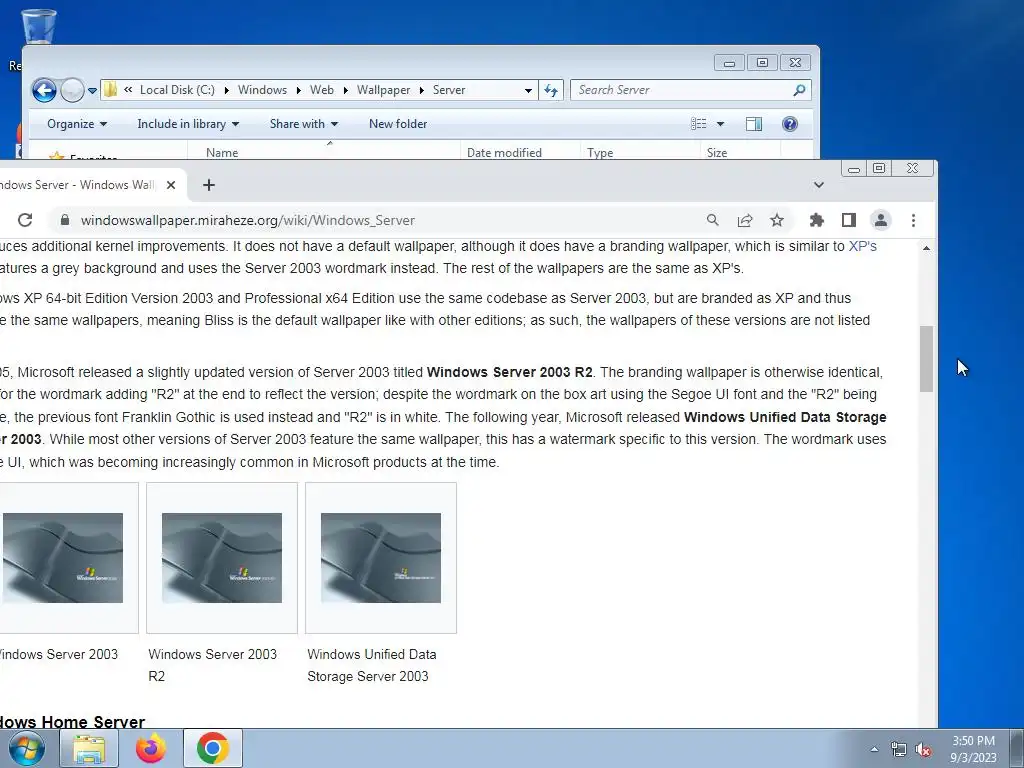Sort by the Type column header
Image resolution: width=1024 pixels, height=768 pixels.
click(639, 152)
